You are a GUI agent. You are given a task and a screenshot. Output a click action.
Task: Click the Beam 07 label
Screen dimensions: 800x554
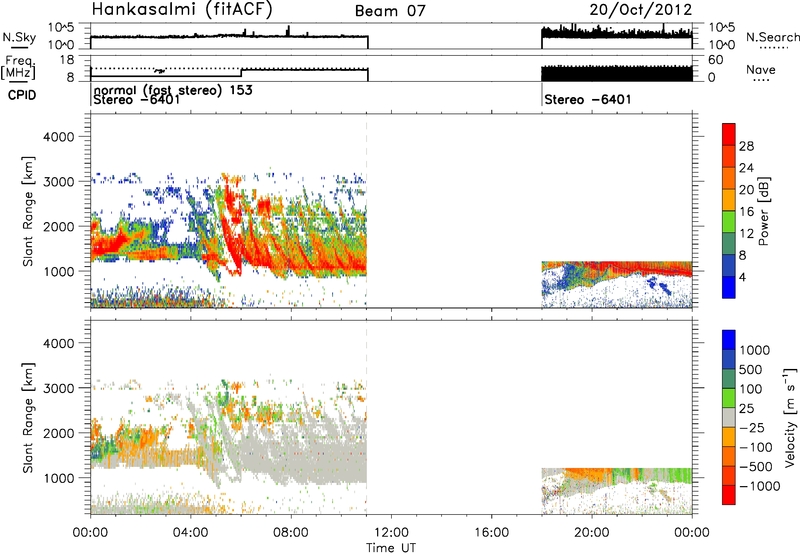(390, 11)
